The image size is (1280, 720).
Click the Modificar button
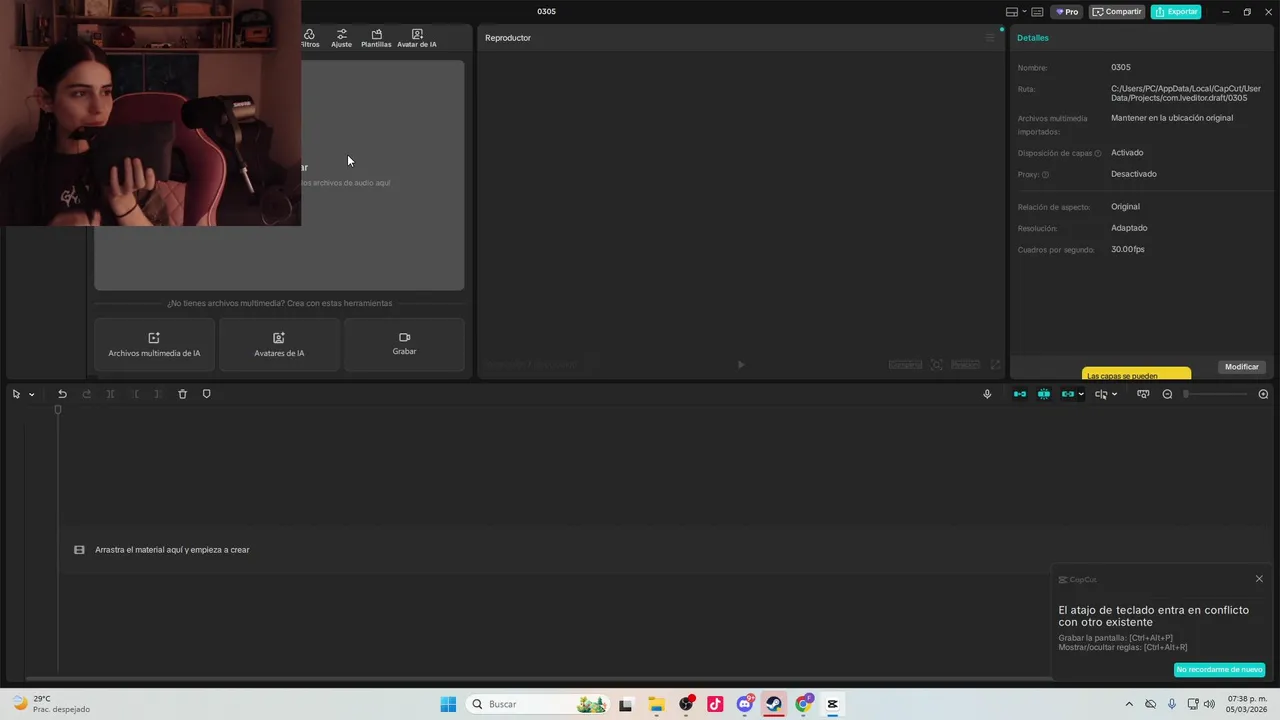click(x=1242, y=367)
